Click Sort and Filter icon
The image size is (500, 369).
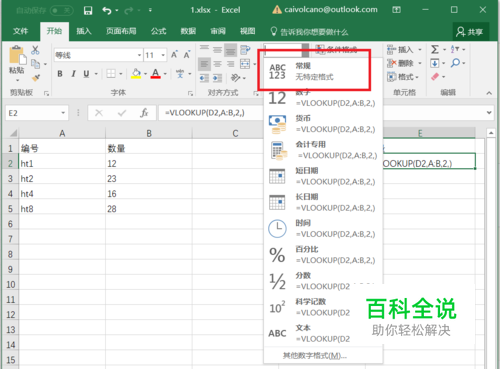point(455,50)
